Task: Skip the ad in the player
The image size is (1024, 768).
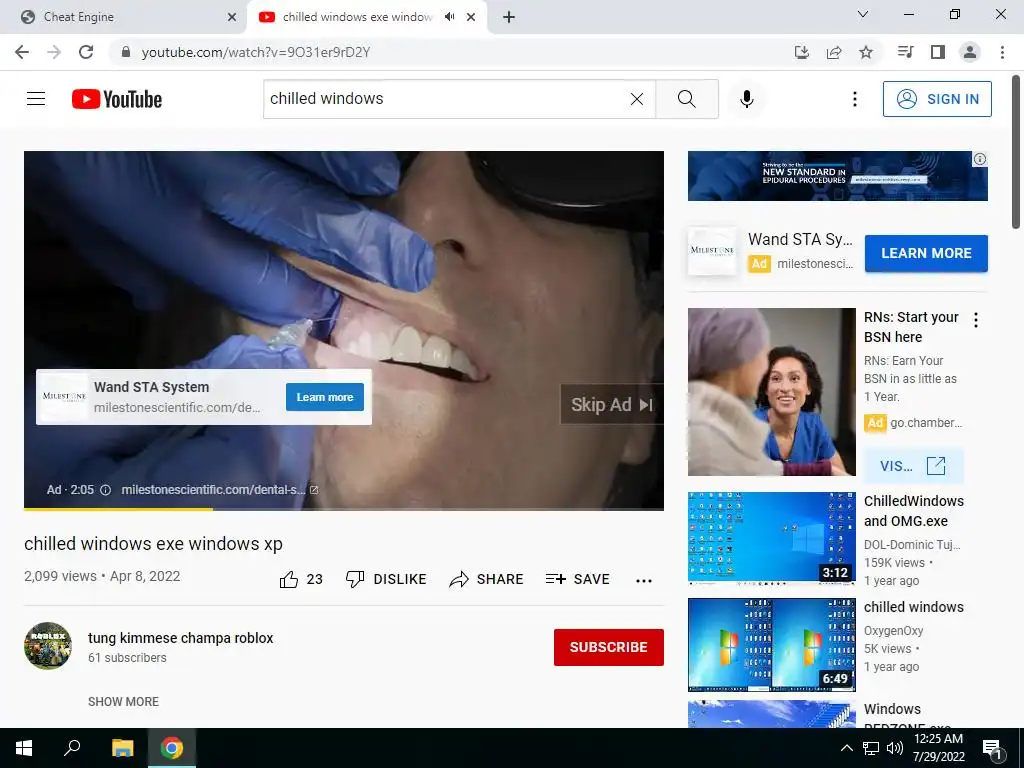Action: (612, 405)
